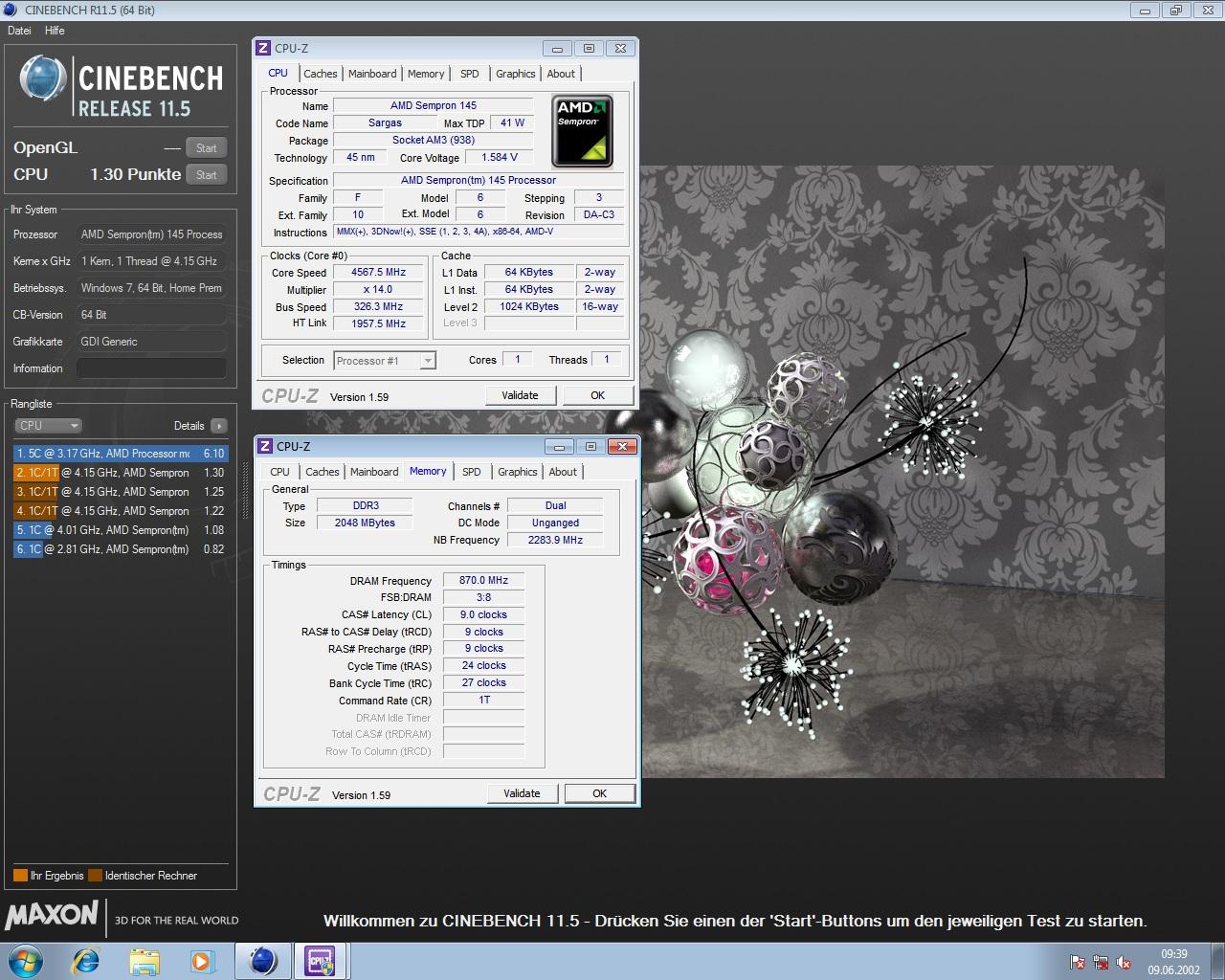
Task: Switch to CPU-Z taskbar button
Action: [320, 961]
